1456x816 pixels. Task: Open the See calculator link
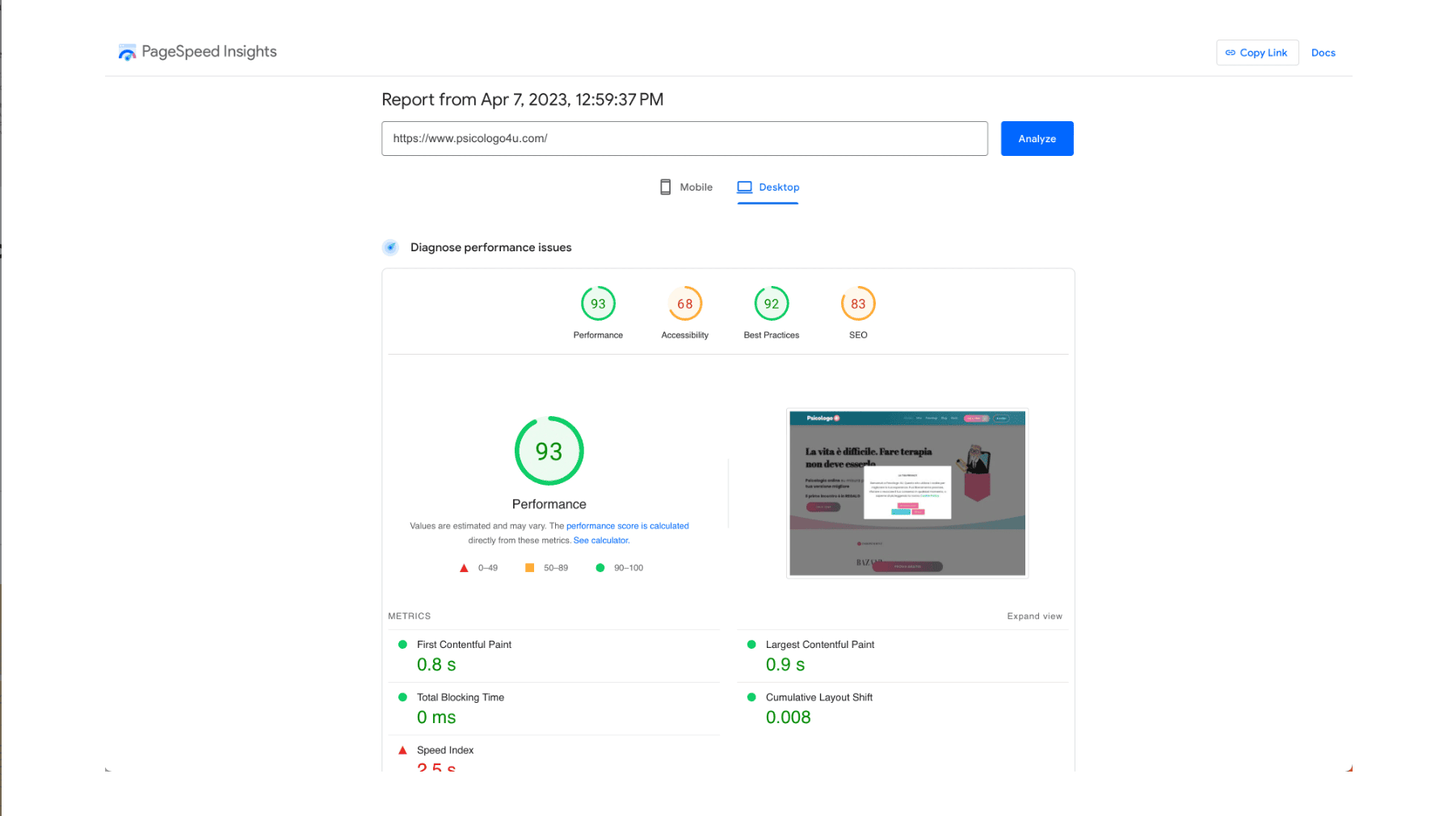[600, 540]
